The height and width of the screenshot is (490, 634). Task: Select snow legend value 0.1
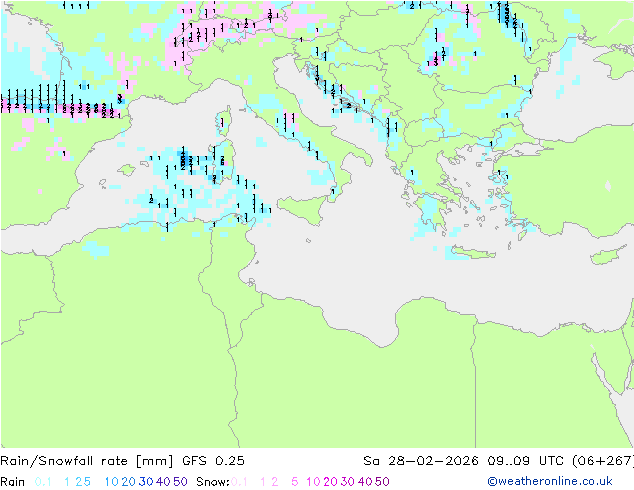click(x=239, y=482)
